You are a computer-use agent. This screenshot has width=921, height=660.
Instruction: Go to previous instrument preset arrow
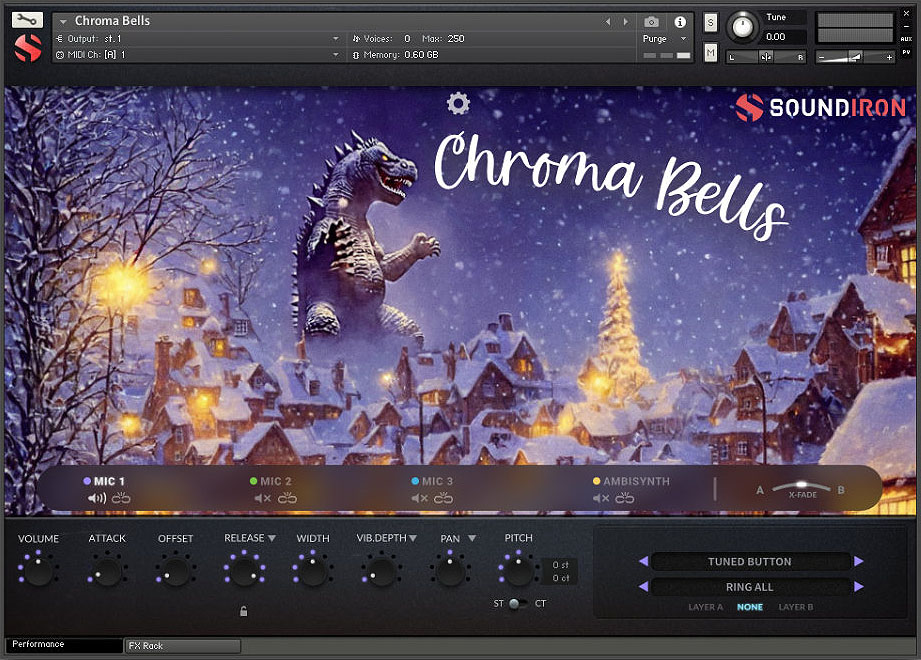click(608, 22)
